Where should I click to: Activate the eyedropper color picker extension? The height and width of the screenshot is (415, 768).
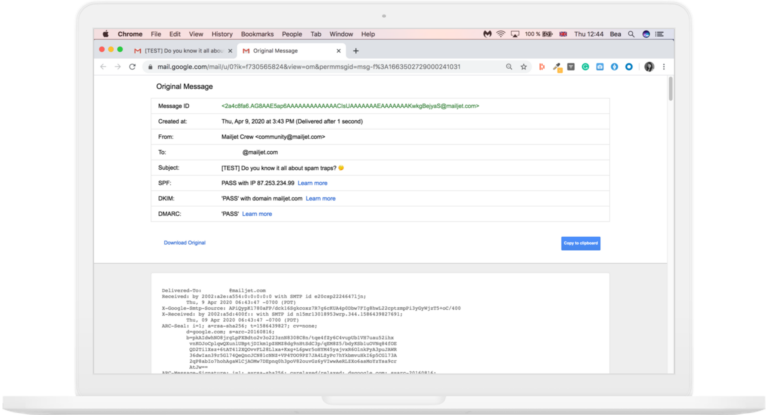tap(557, 67)
